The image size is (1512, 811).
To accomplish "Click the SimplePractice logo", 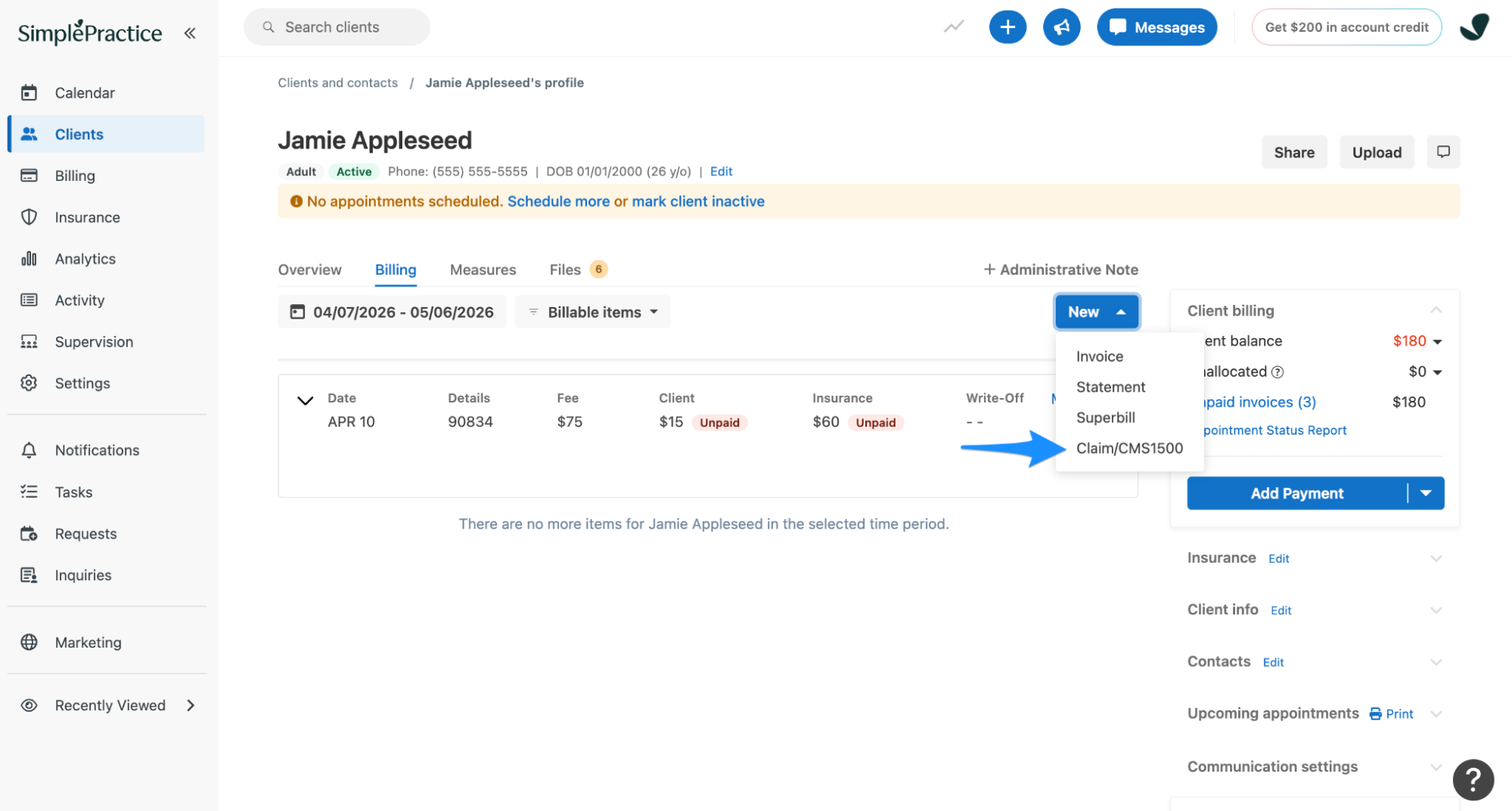I will pyautogui.click(x=89, y=33).
